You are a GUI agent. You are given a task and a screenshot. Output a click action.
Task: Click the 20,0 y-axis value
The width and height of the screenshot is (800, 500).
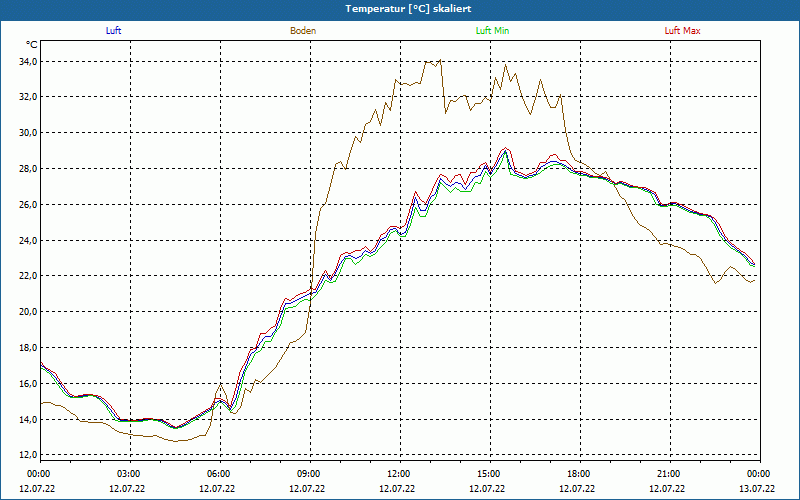click(28, 312)
